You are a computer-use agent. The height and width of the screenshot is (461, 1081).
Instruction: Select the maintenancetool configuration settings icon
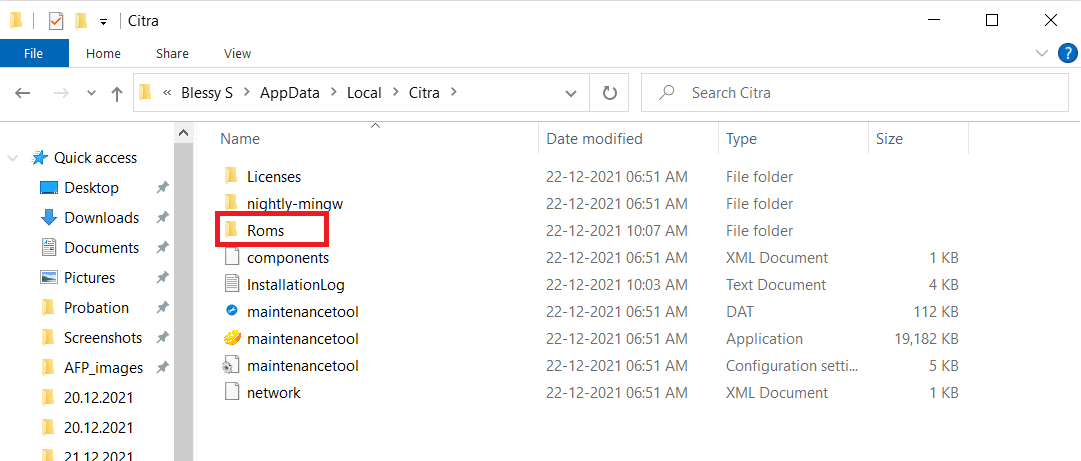pyautogui.click(x=231, y=366)
